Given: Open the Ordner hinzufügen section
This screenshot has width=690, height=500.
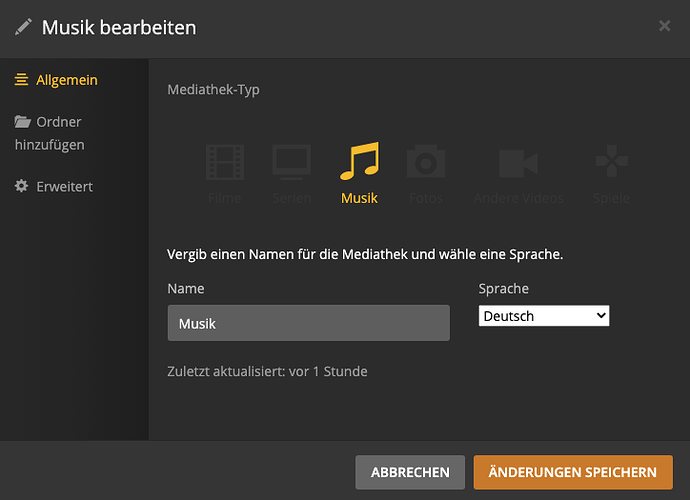Looking at the screenshot, I should pos(58,133).
